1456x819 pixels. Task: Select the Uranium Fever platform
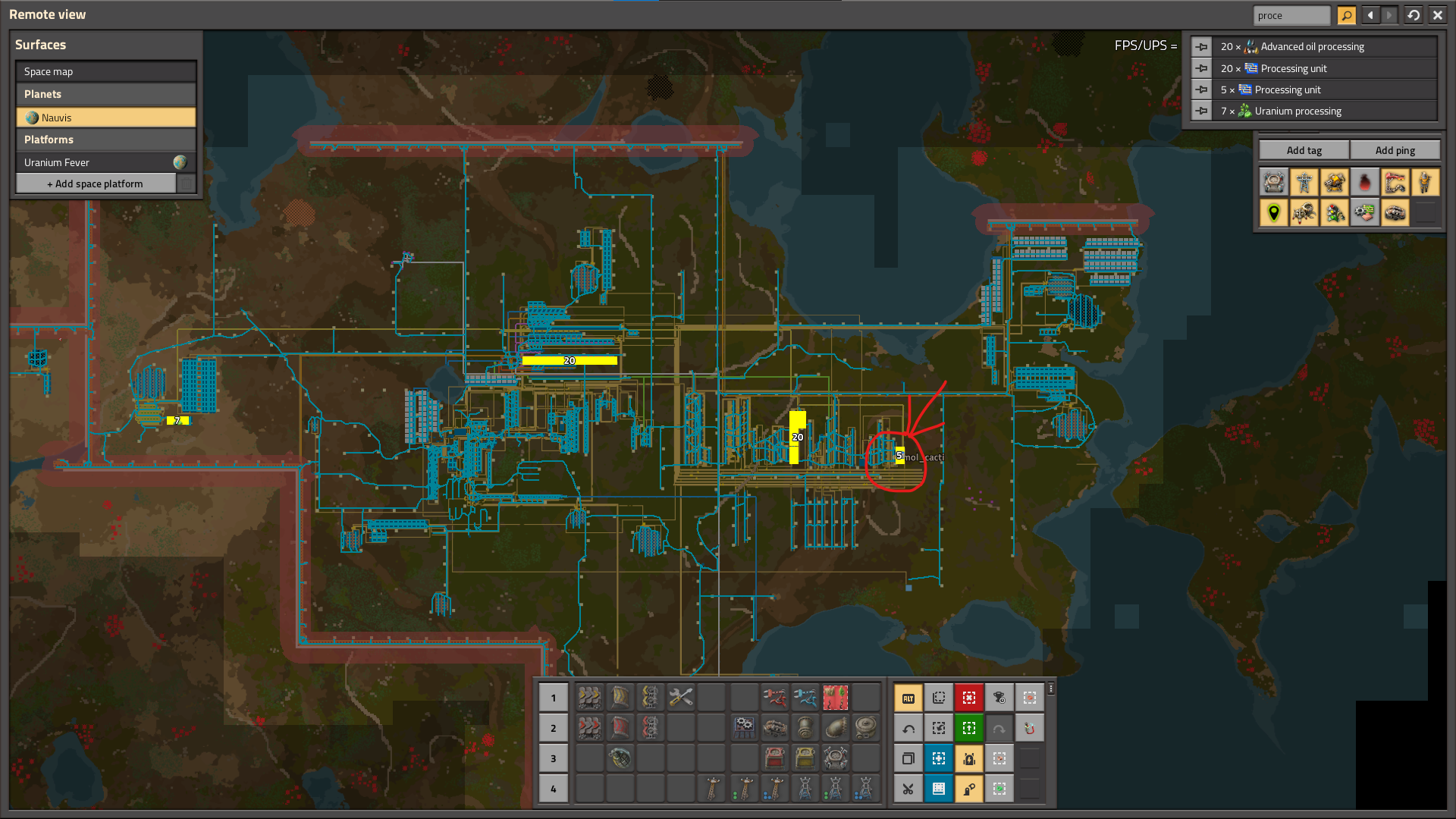tap(106, 162)
